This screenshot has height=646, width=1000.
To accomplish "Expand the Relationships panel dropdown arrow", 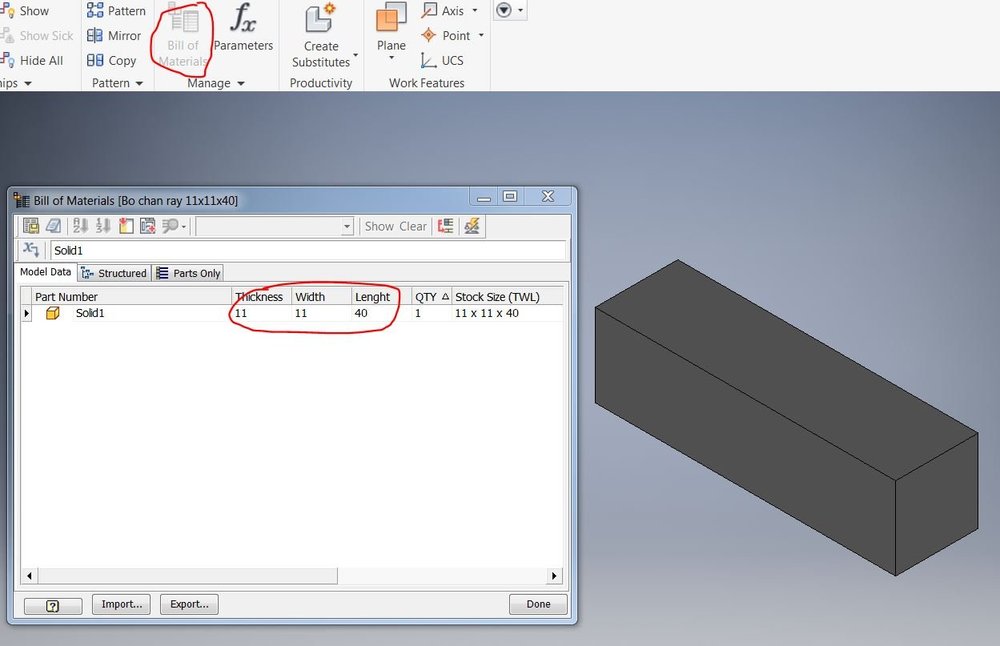I will tap(27, 84).
